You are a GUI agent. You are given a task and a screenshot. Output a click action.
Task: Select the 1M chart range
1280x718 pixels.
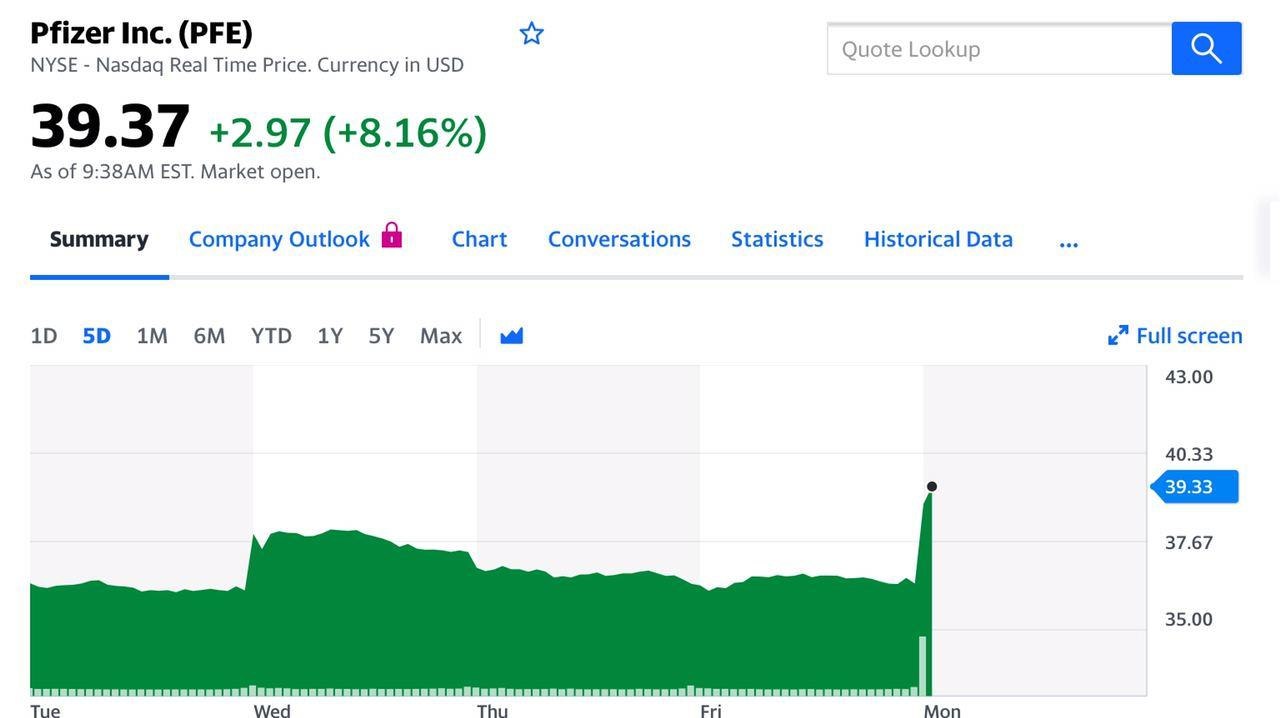point(152,335)
